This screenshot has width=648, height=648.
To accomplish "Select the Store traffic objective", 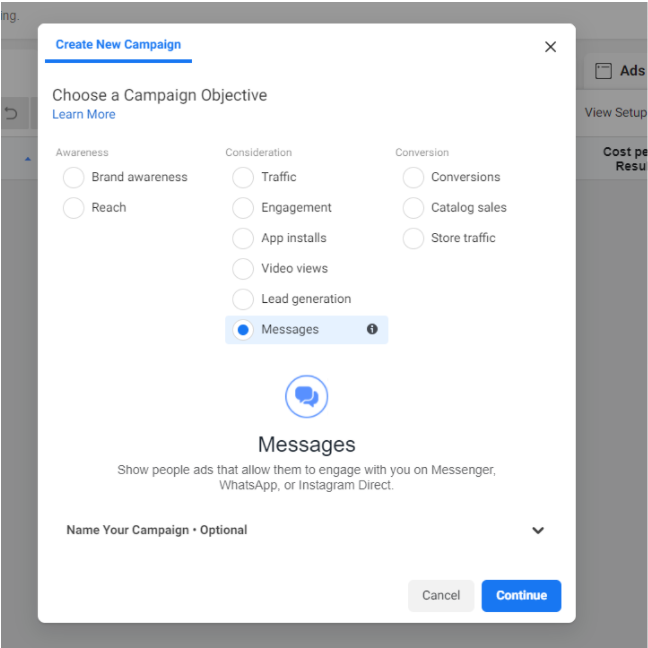I will [x=413, y=238].
